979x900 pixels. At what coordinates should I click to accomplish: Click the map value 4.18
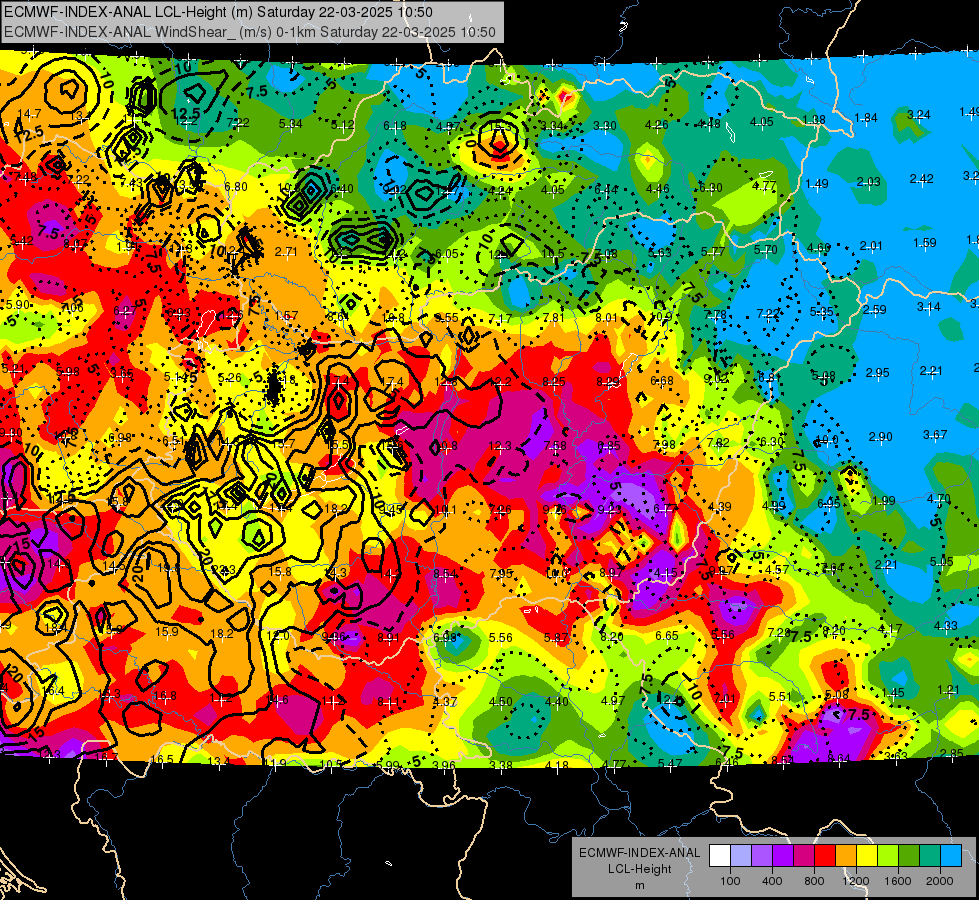coord(557,765)
